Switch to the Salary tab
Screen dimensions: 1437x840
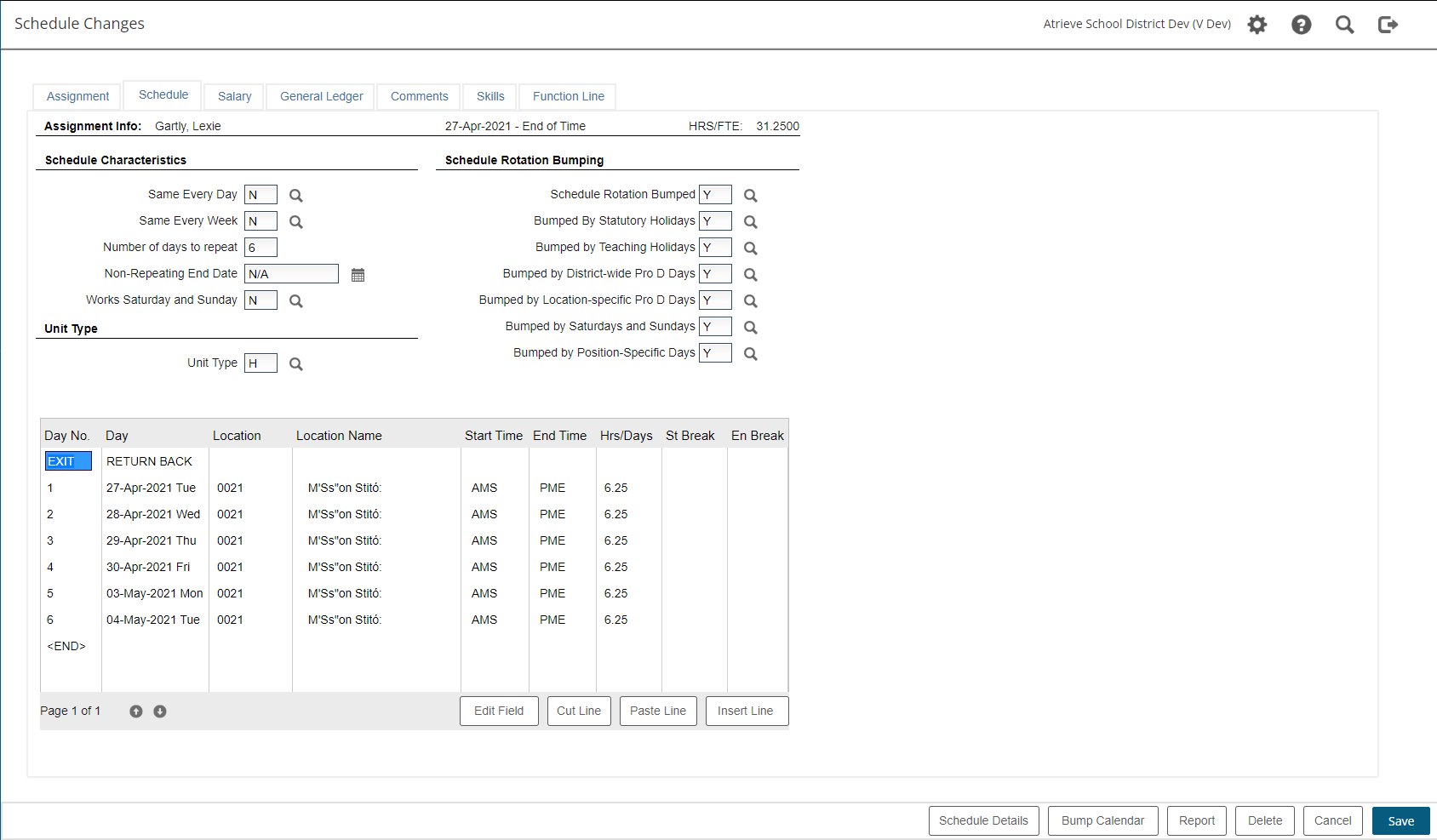234,96
